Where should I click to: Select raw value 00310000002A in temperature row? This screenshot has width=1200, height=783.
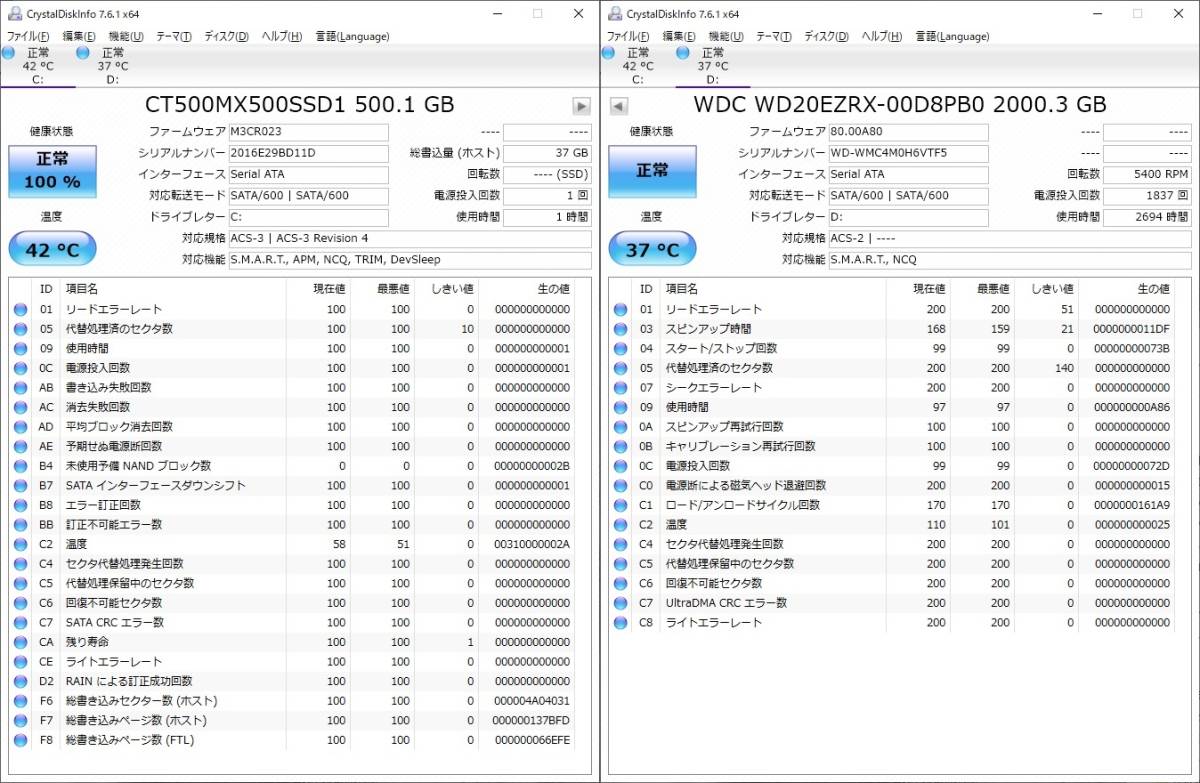(x=532, y=544)
